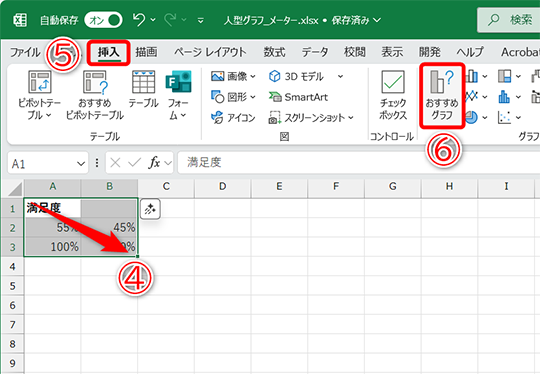Click the Excel app icon in title bar
The height and width of the screenshot is (374, 540).
click(x=20, y=20)
